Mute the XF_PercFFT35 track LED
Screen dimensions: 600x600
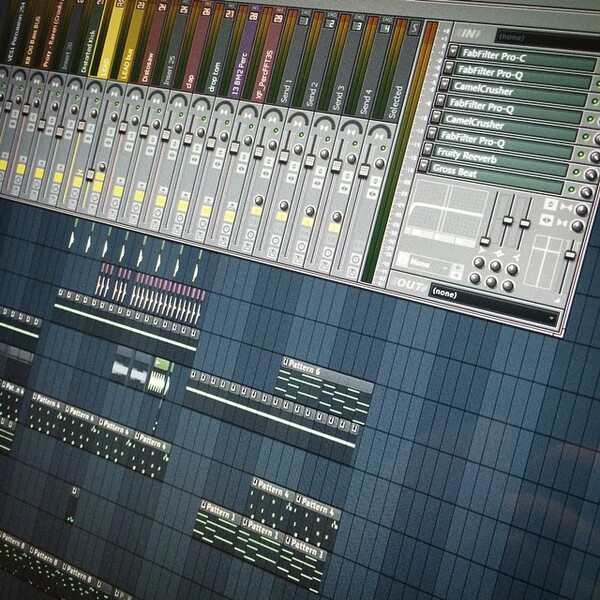tap(251, 127)
